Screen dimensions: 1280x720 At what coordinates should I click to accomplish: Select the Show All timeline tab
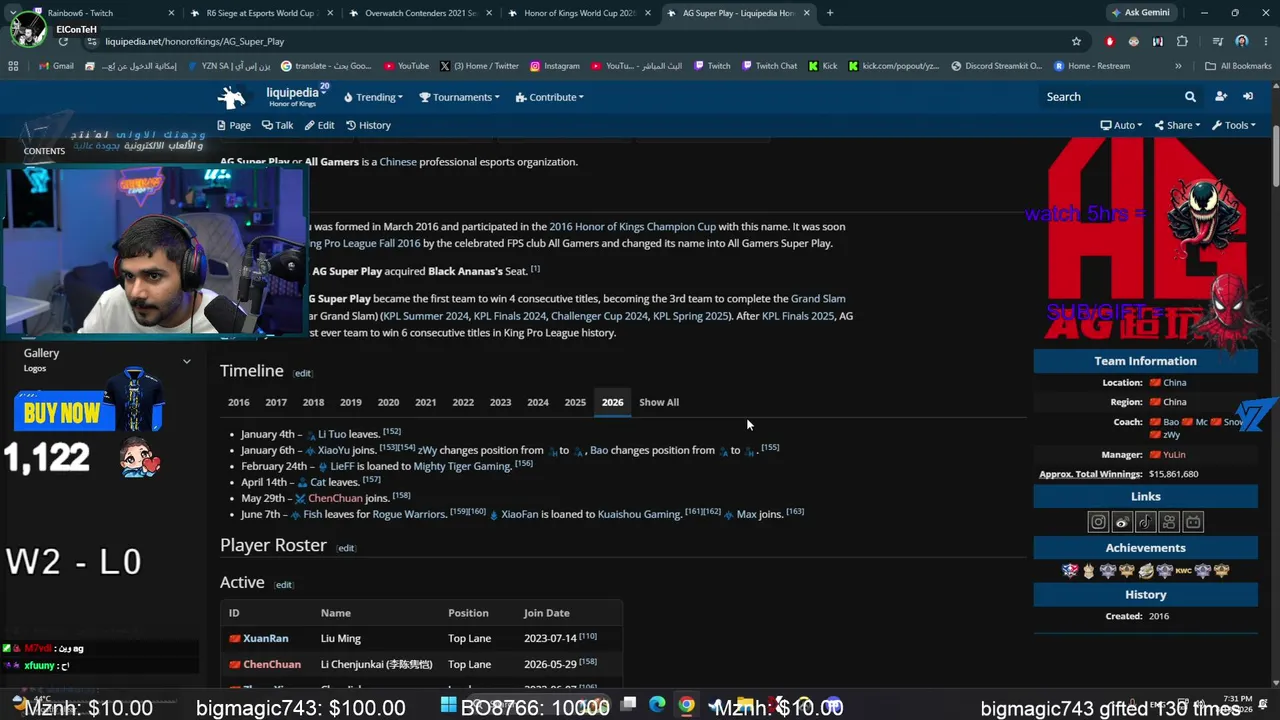pos(659,402)
